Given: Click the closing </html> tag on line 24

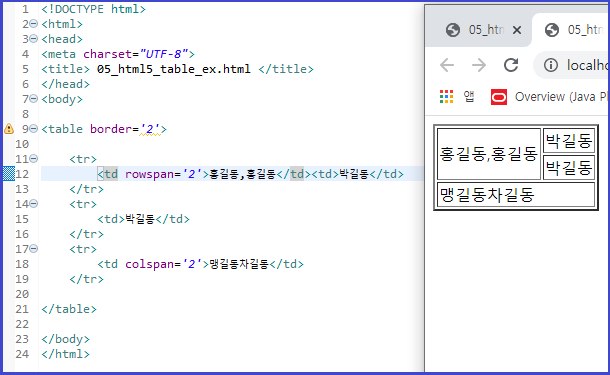Looking at the screenshot, I should [65, 354].
